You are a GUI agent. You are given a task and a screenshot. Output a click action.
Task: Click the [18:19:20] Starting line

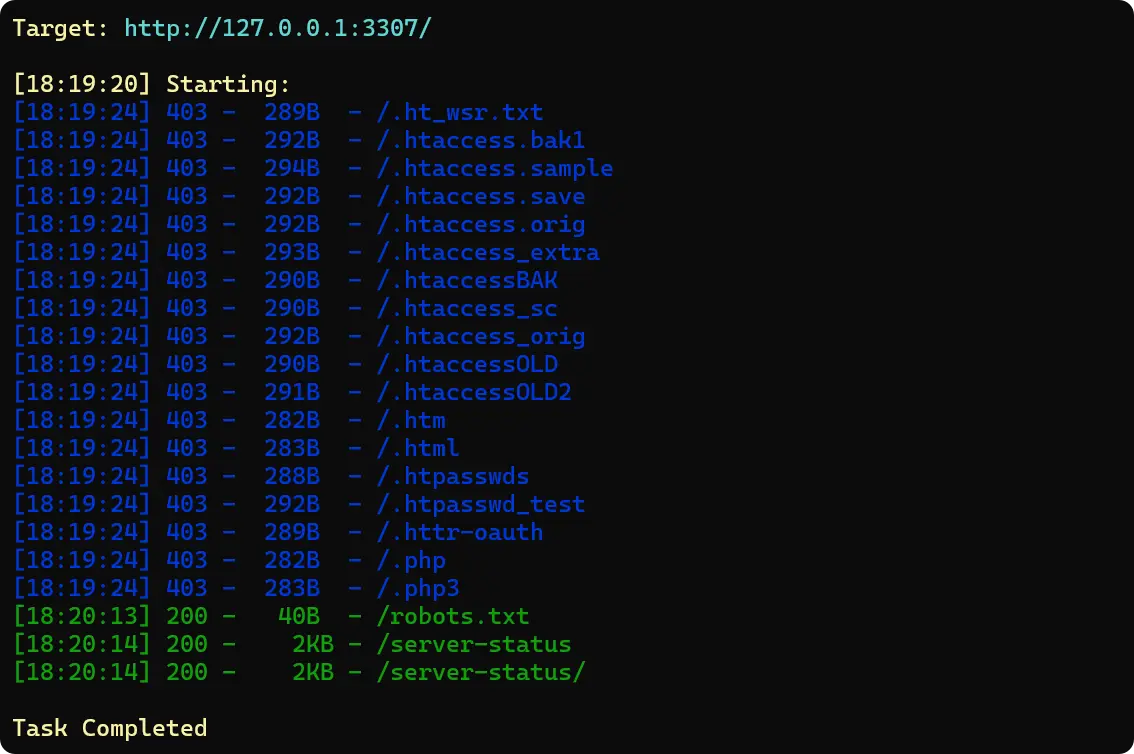coord(152,84)
